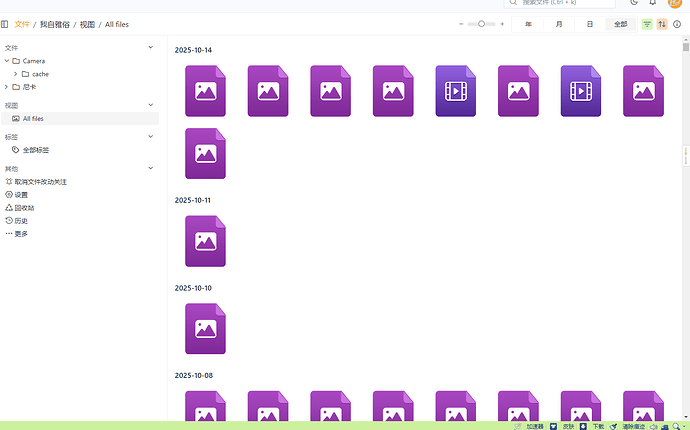Select the 日 grouping tab

[590, 24]
